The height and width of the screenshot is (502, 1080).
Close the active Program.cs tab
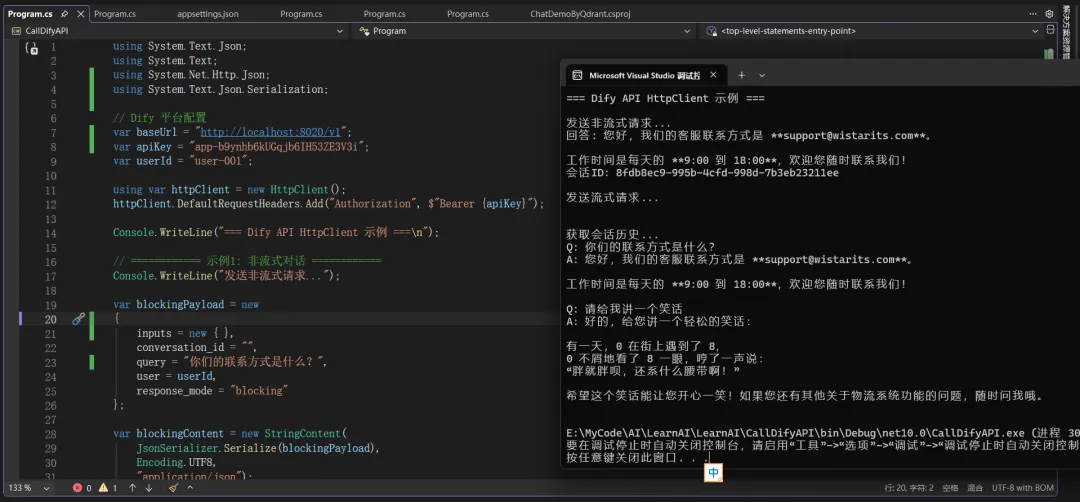tap(81, 14)
